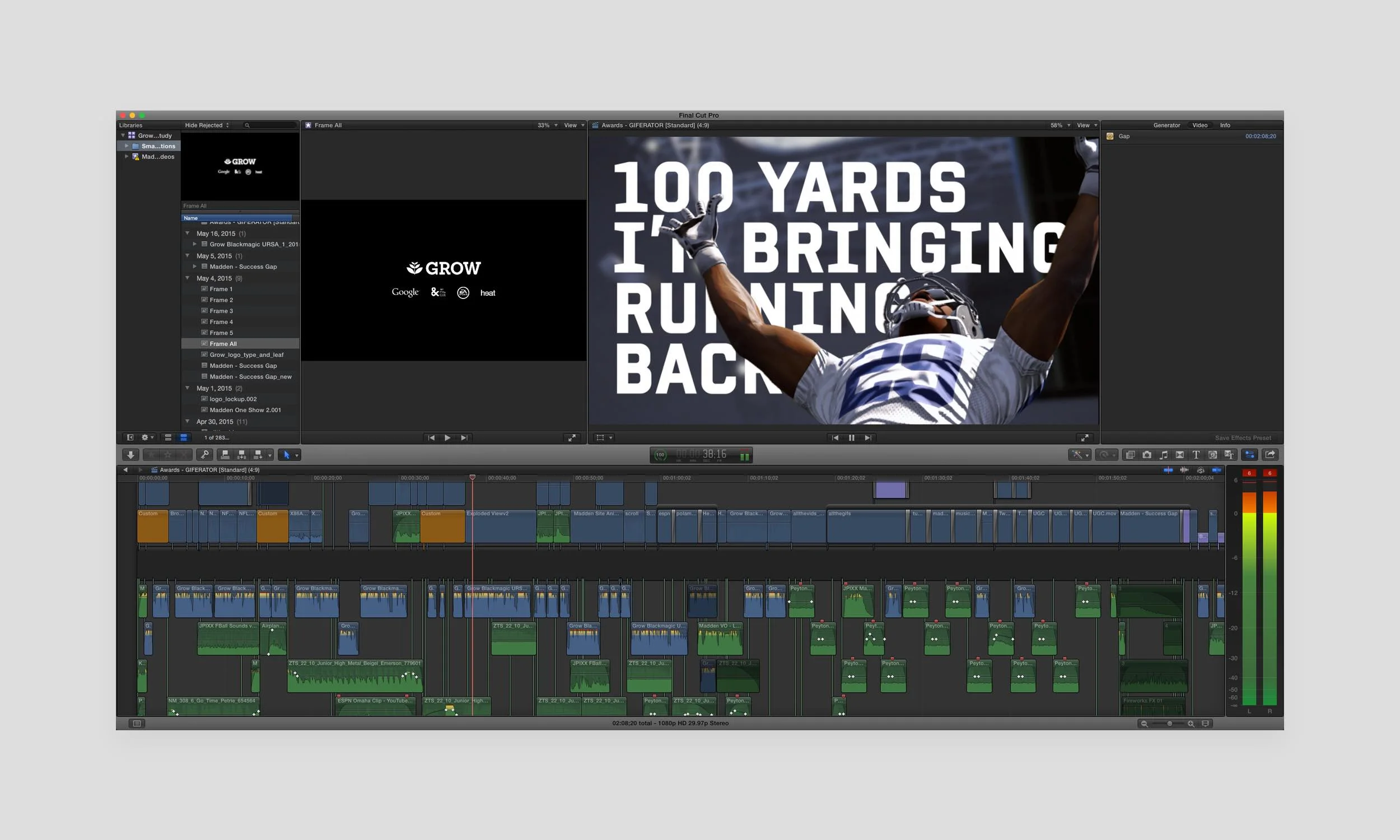This screenshot has width=1400, height=840.
Task: Toggle audio skimming waveform button
Action: tap(1184, 470)
